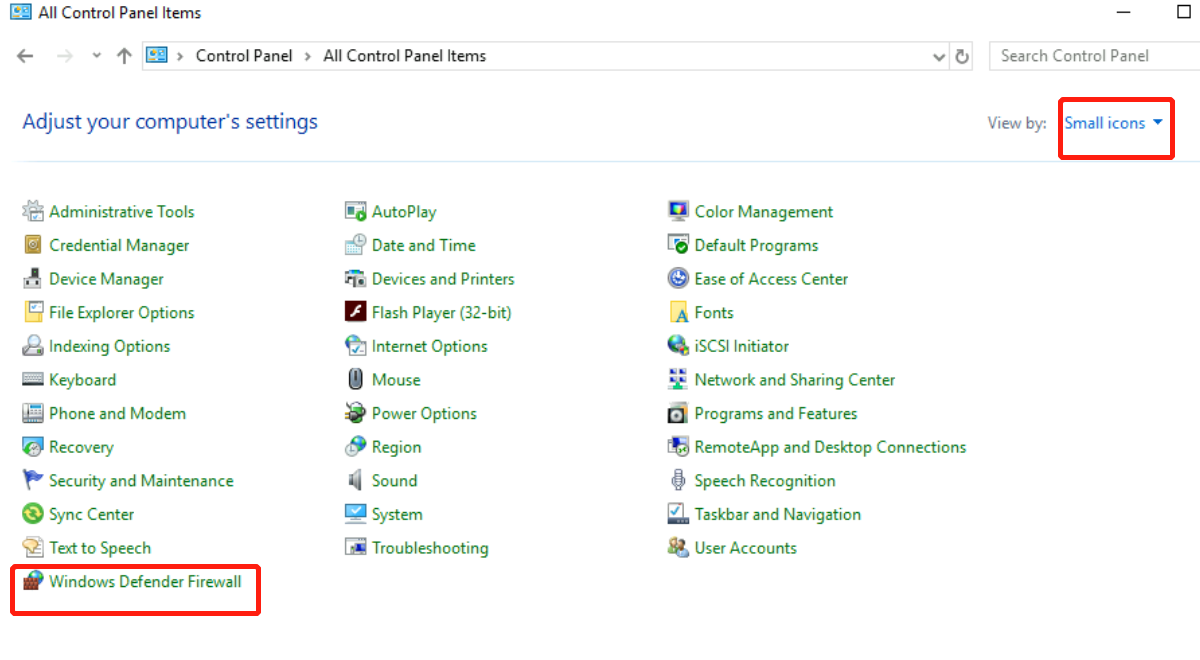
Task: Open the Sync Center icon
Action: pyautogui.click(x=33, y=514)
